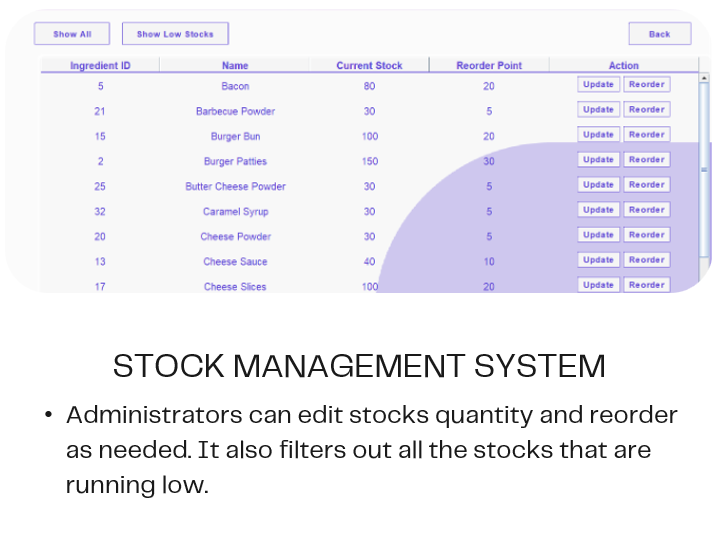The height and width of the screenshot is (537, 722).
Task: Update the Bacon stock row
Action: coord(598,85)
